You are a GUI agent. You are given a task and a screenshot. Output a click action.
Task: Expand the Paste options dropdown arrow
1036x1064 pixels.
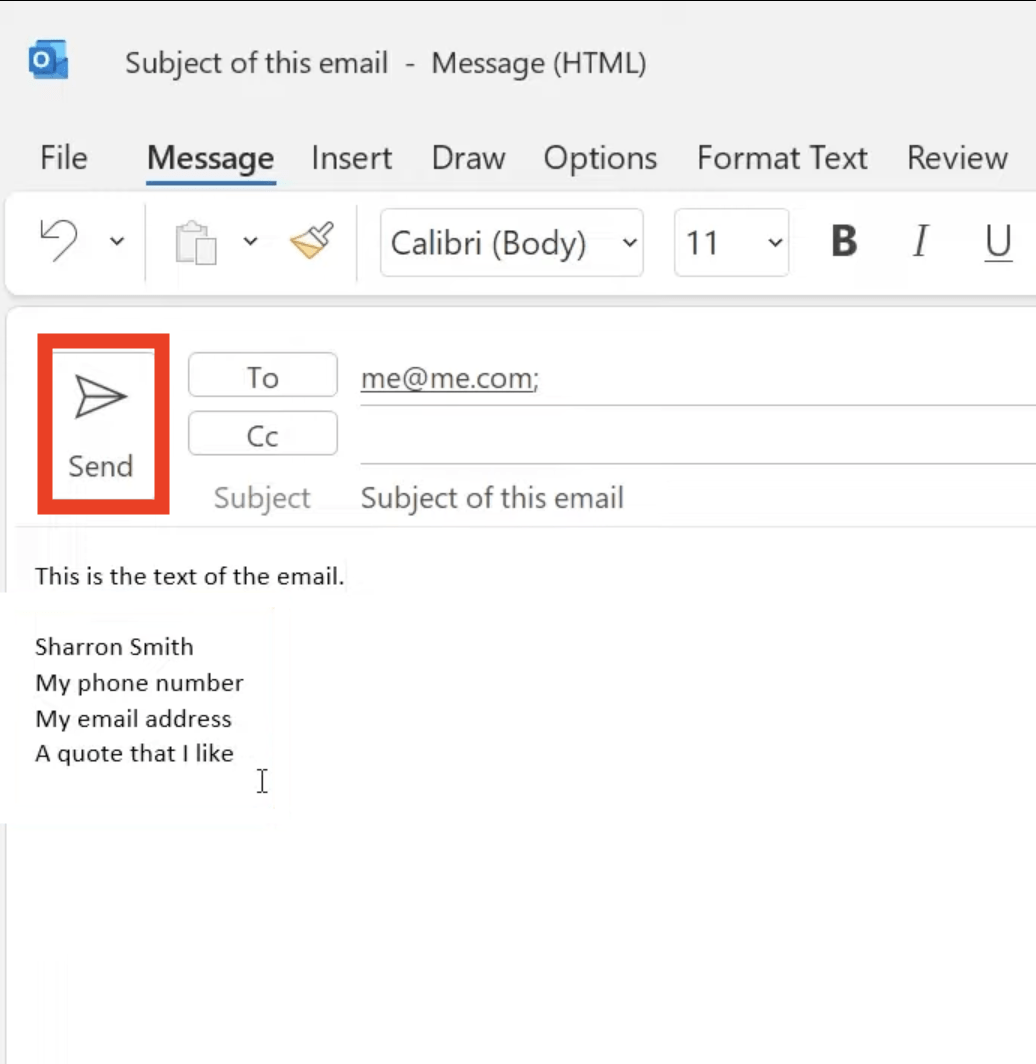(x=250, y=241)
